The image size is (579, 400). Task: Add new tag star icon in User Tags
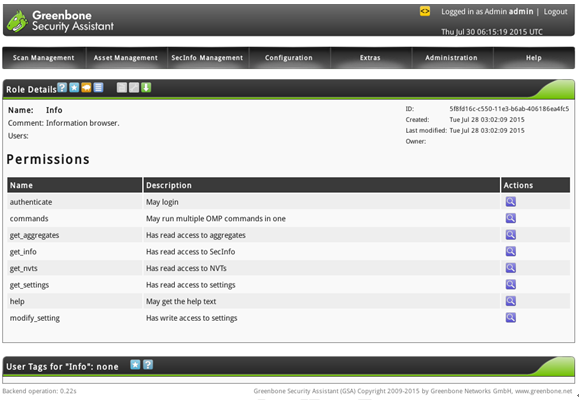point(135,365)
